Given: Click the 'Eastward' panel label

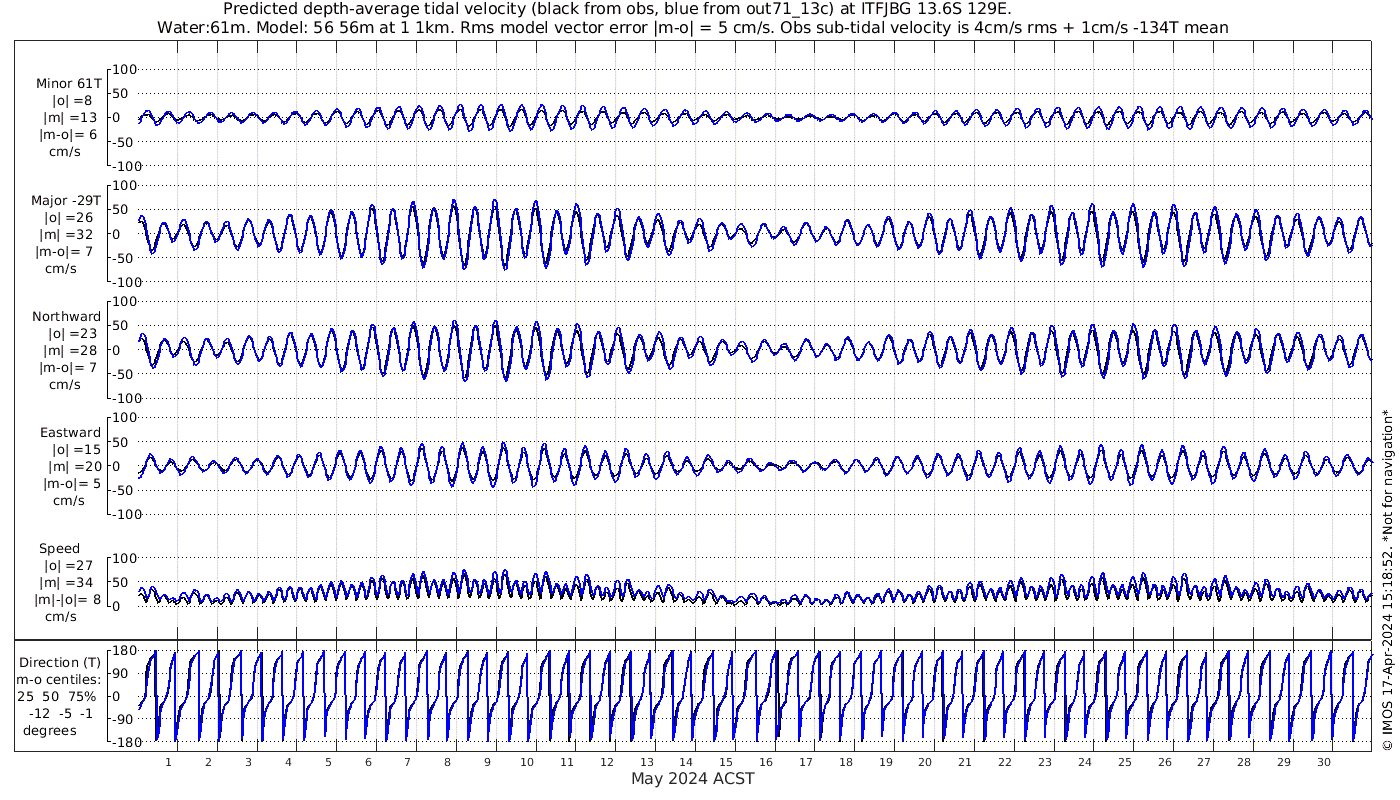Looking at the screenshot, I should click(70, 433).
